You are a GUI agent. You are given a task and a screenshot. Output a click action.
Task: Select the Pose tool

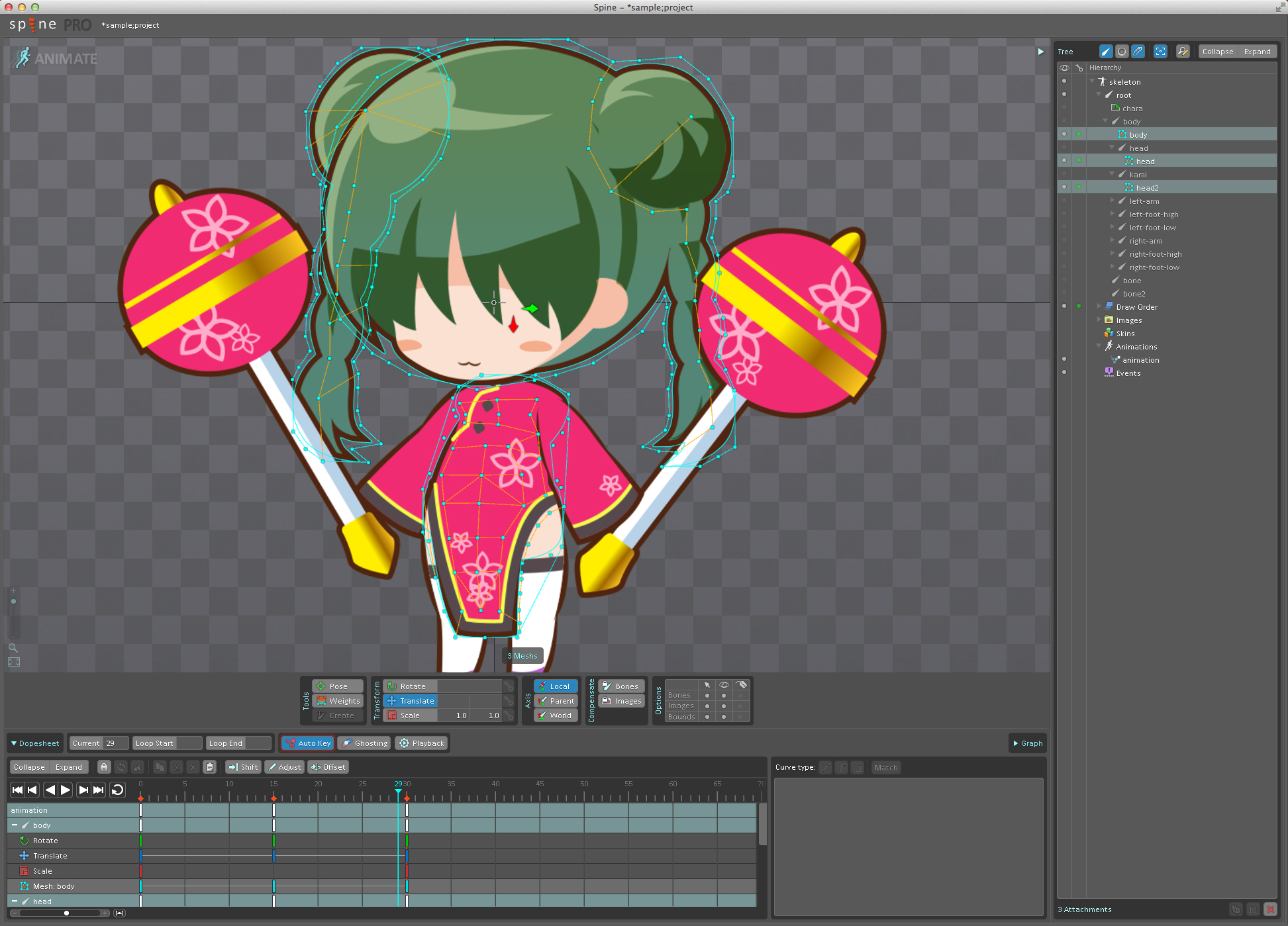point(338,686)
